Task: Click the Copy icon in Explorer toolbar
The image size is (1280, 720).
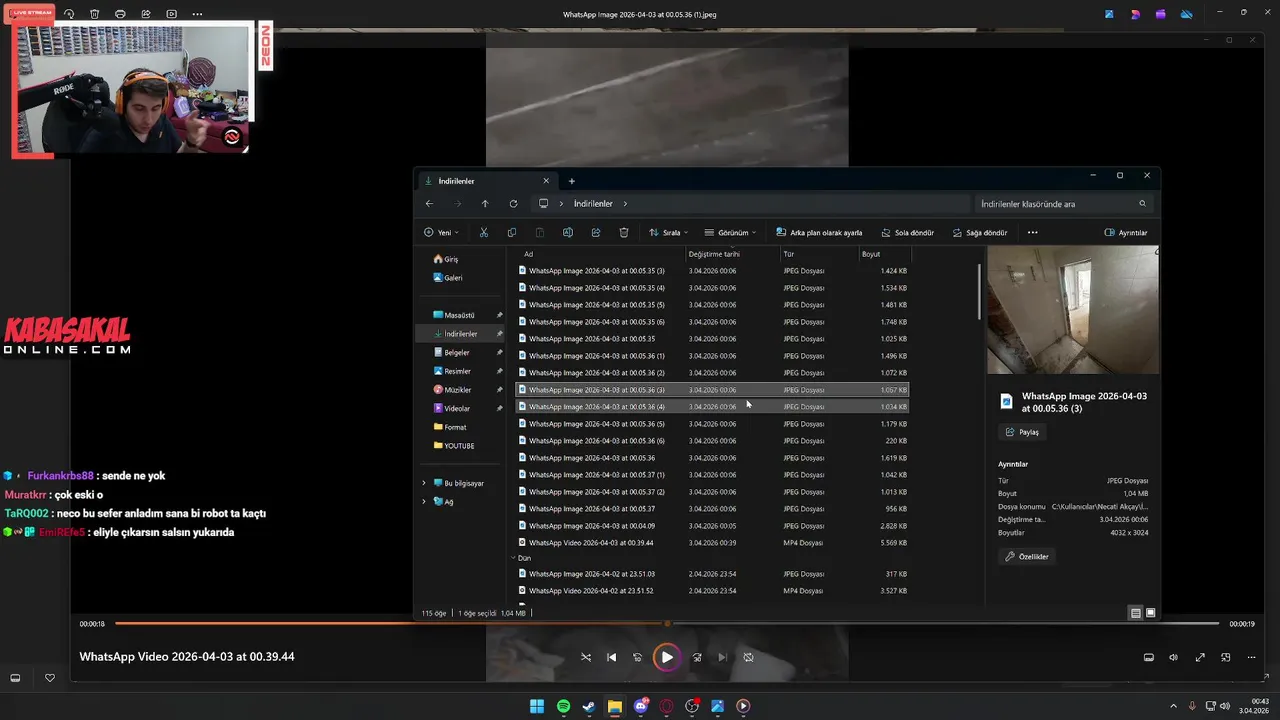Action: (x=511, y=232)
